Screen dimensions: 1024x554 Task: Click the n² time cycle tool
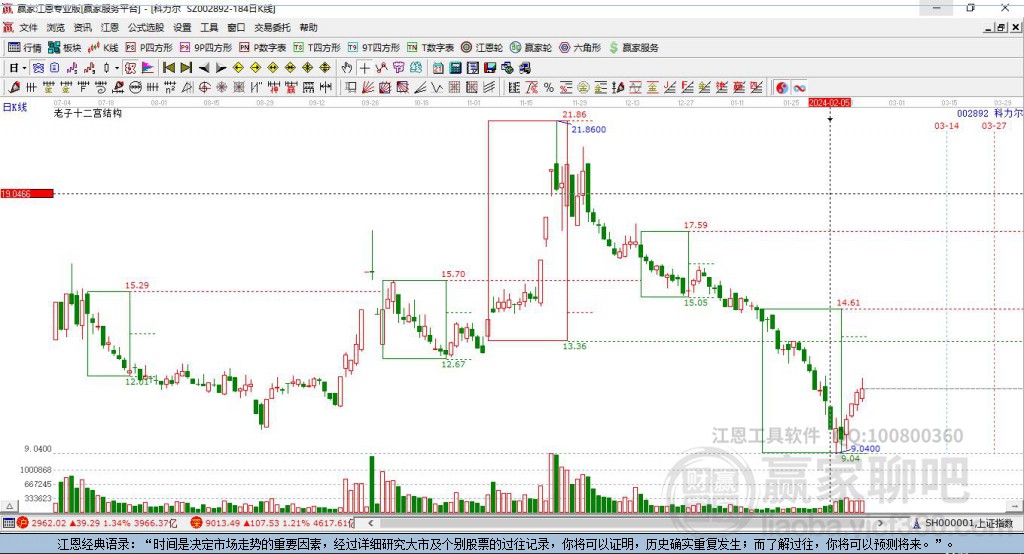pyautogui.click(x=170, y=88)
